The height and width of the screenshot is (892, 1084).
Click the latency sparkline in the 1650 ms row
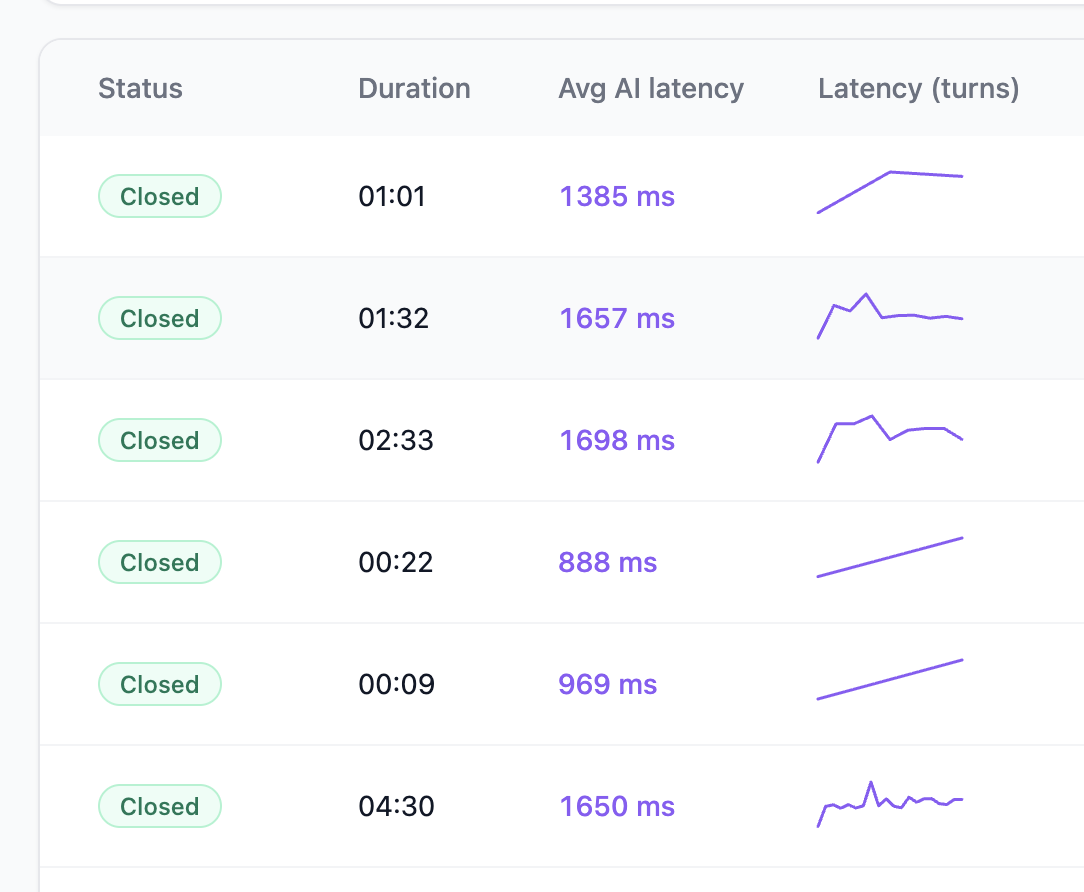point(890,804)
